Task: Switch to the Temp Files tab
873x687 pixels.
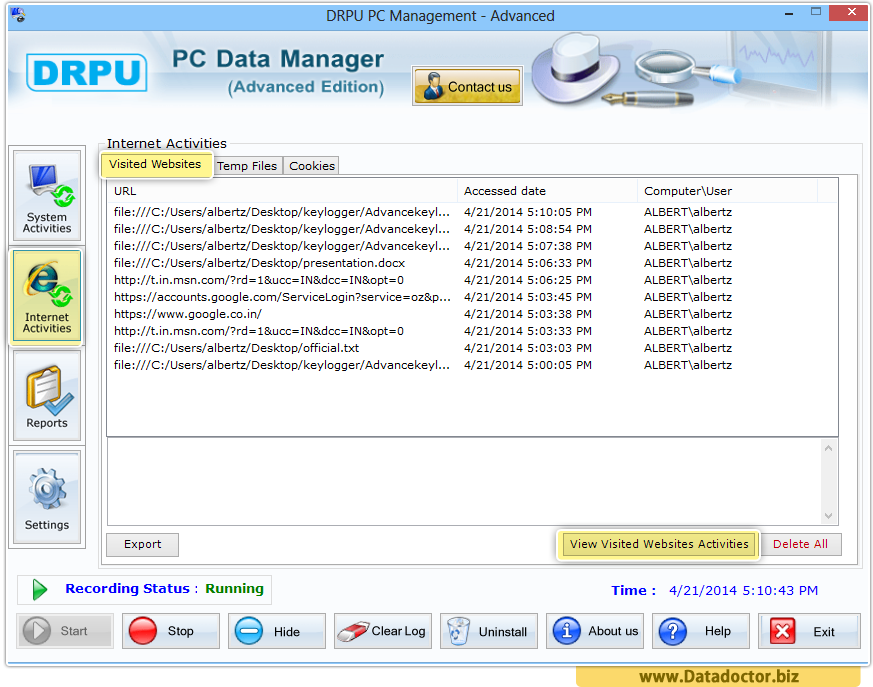Action: coord(247,166)
